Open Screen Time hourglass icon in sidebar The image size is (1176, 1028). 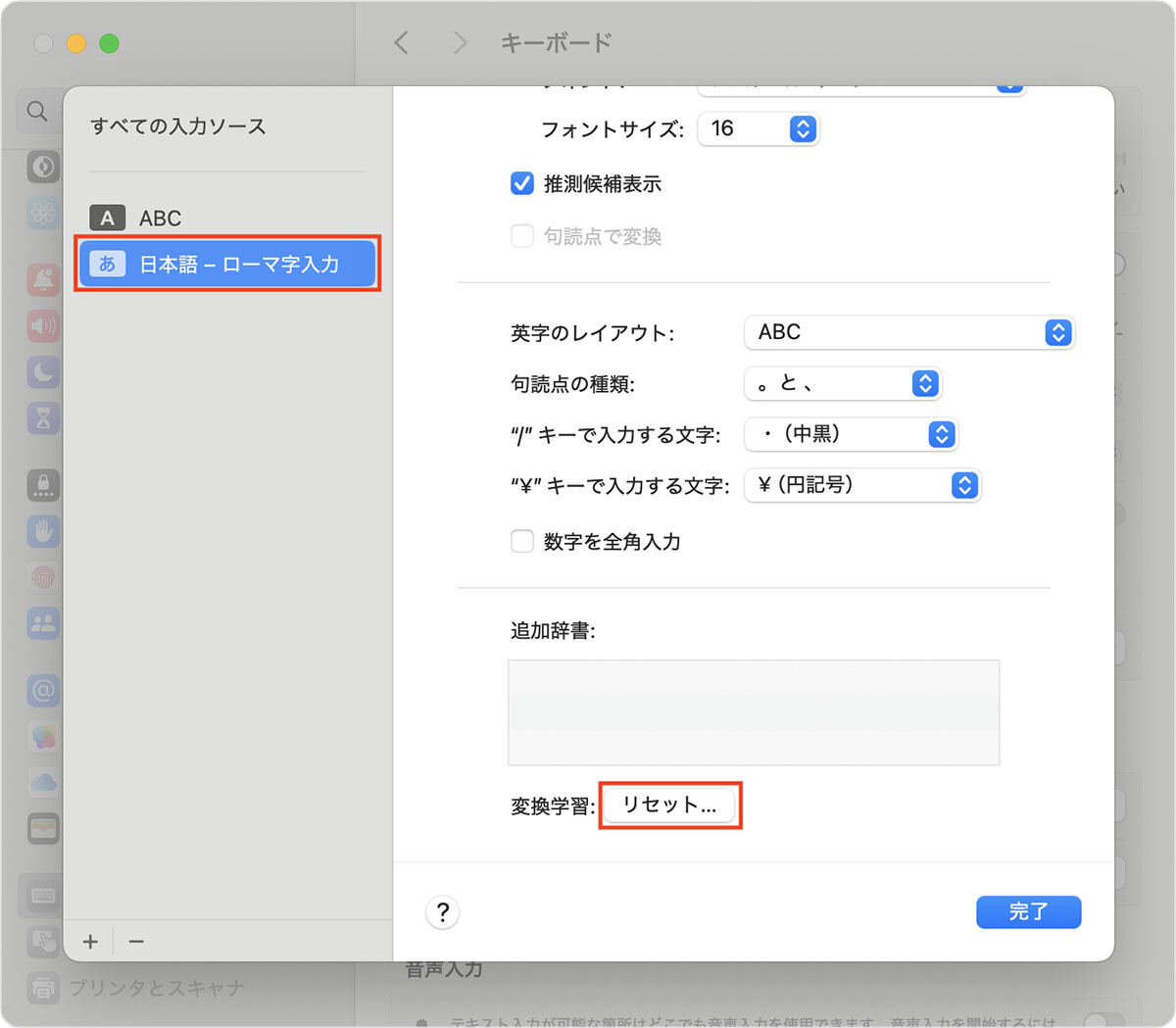43,418
